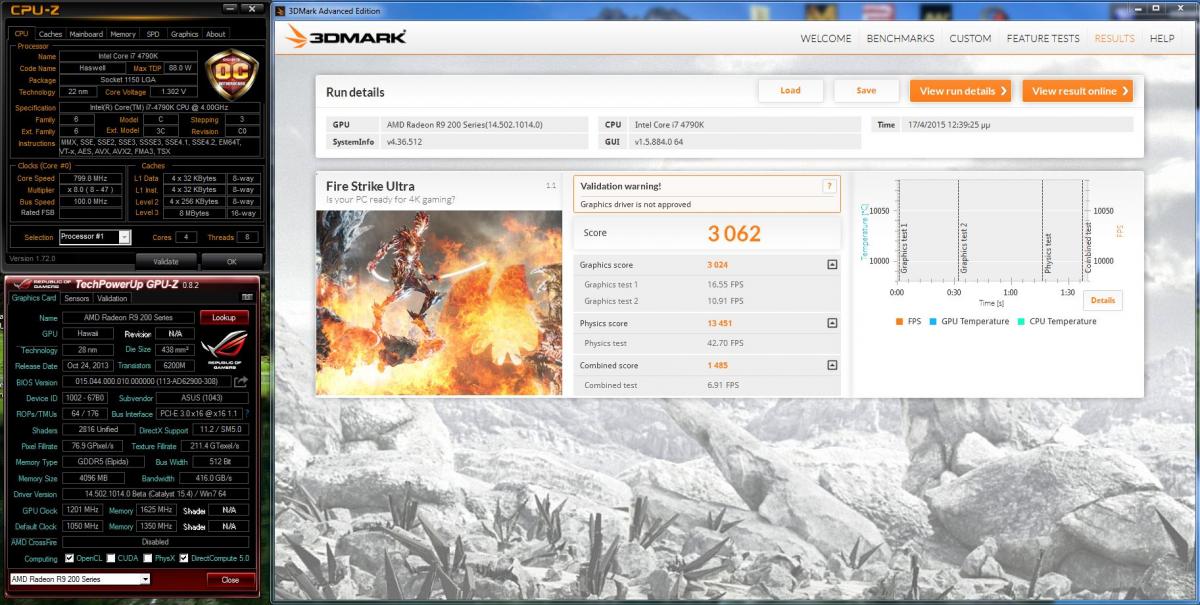Viewport: 1200px width, 605px height.
Task: Click the GPU-Z bus interface question mark
Action: [247, 413]
